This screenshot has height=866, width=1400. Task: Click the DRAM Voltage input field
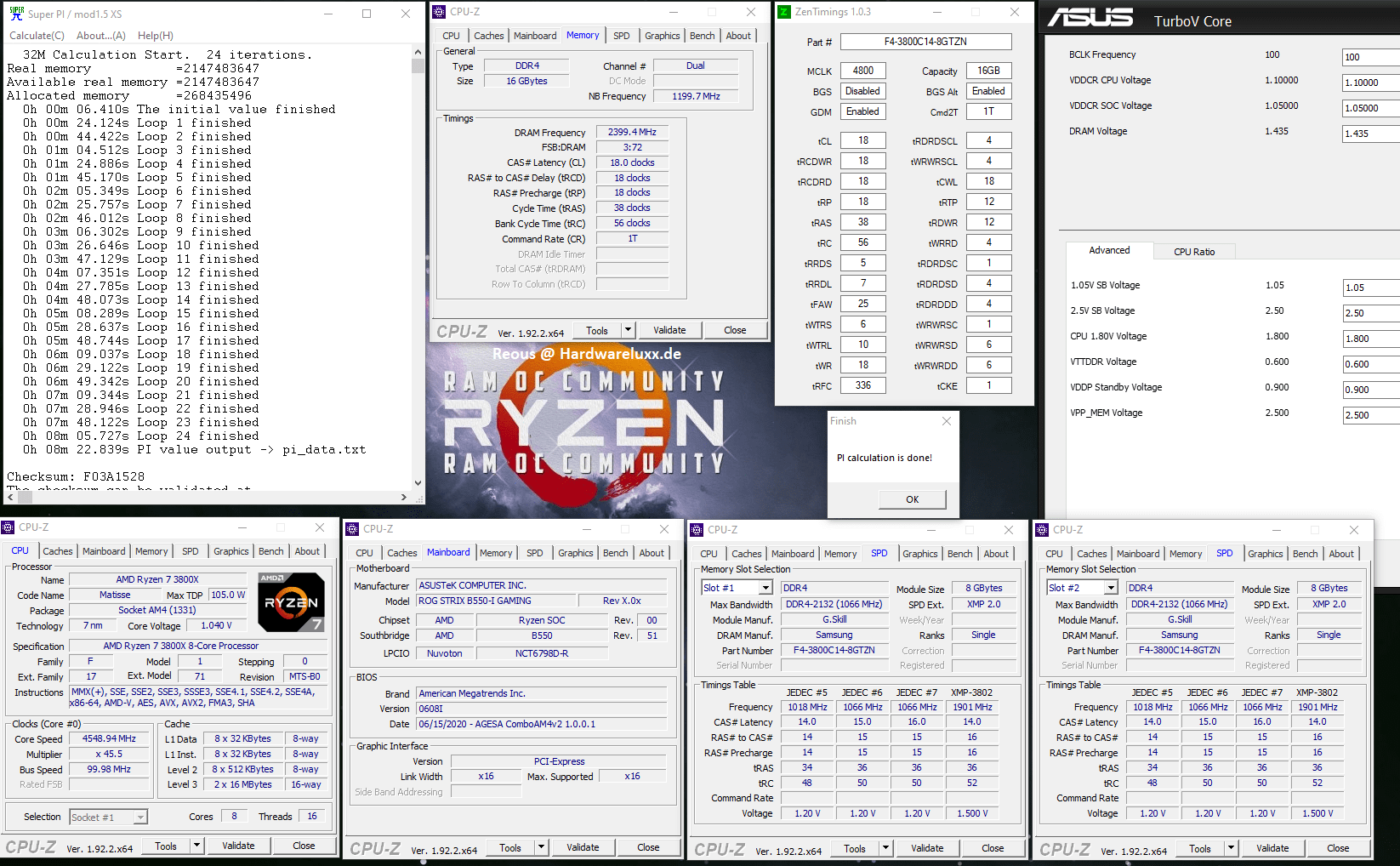[1370, 134]
